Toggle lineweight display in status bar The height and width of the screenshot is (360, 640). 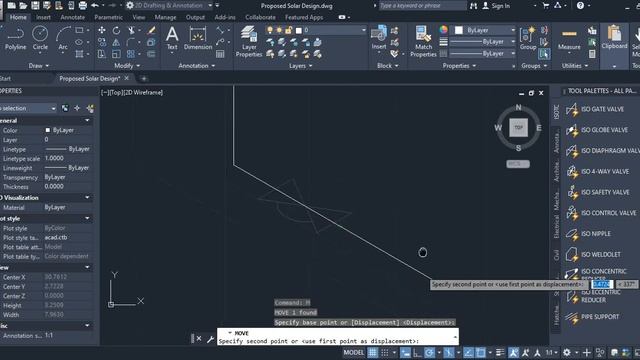500,352
